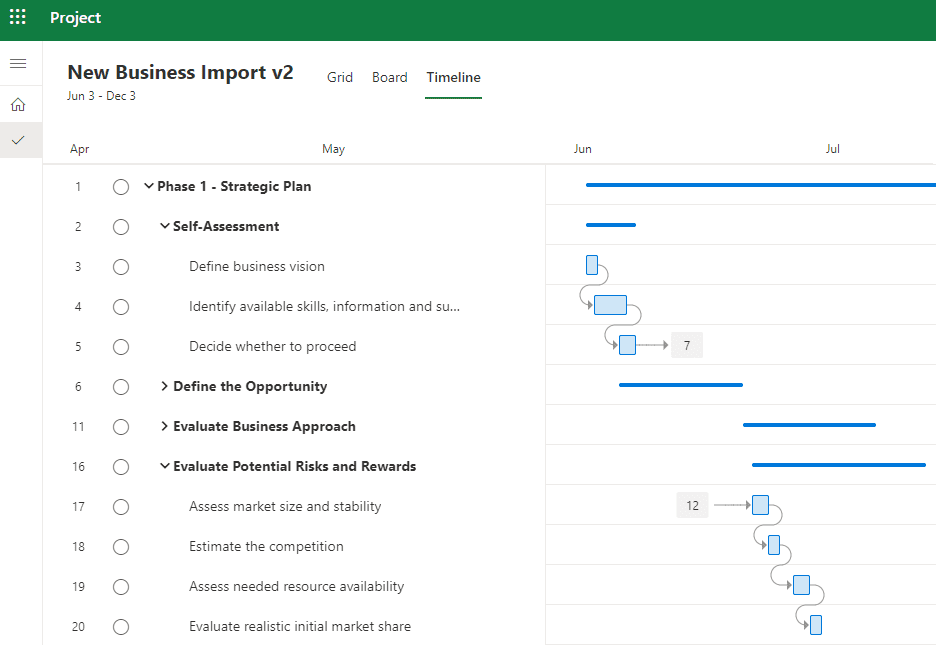Collapse Phase 1 - Strategic Plan group
Screen dimensions: 936x645
[x=149, y=186]
